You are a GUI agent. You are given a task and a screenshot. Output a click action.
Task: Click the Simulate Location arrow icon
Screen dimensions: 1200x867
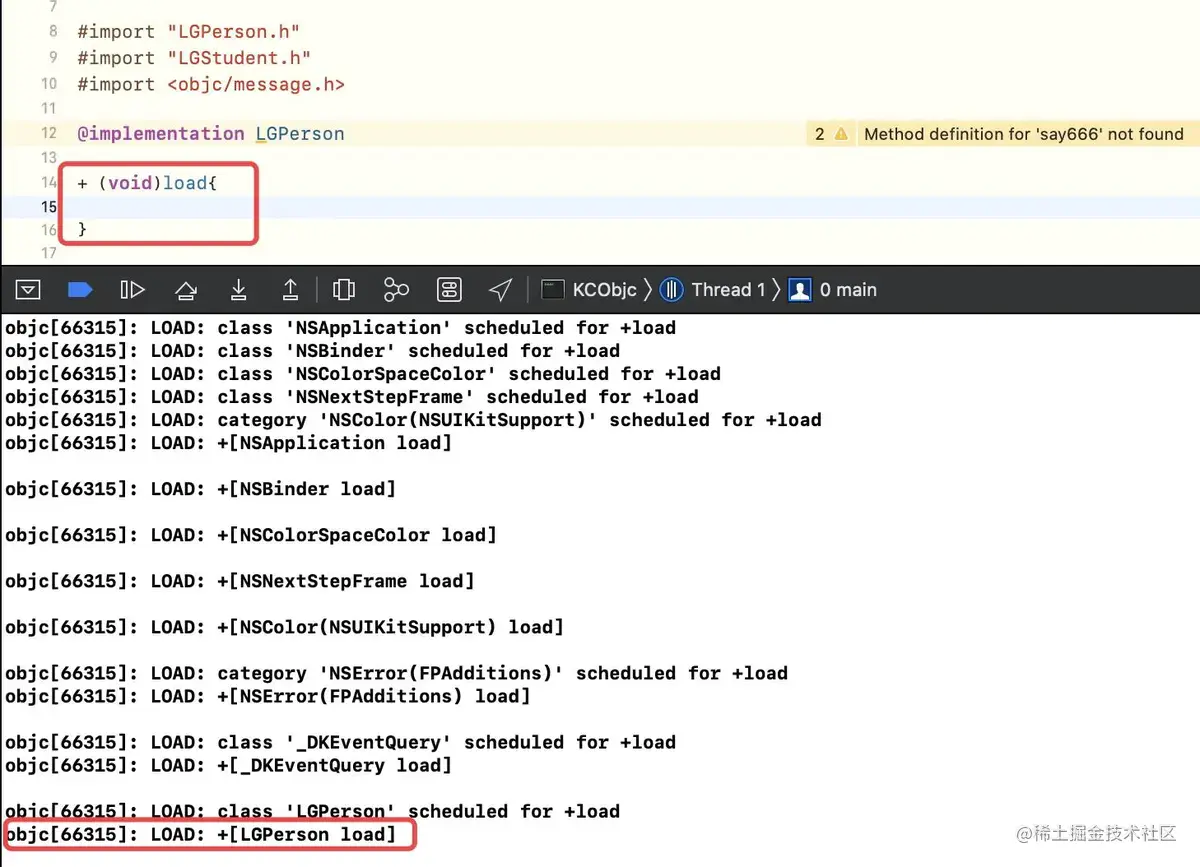click(x=501, y=290)
